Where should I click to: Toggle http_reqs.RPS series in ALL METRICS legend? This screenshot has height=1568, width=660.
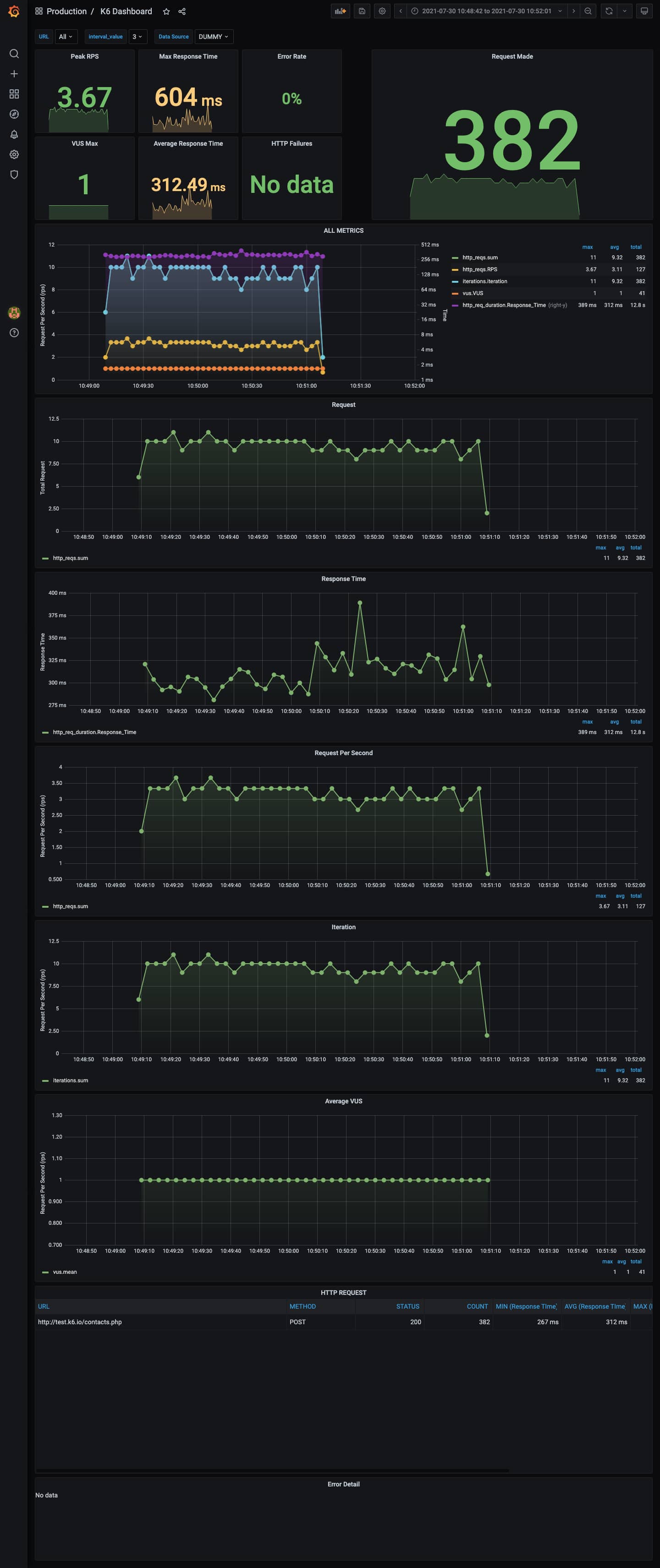[480, 269]
